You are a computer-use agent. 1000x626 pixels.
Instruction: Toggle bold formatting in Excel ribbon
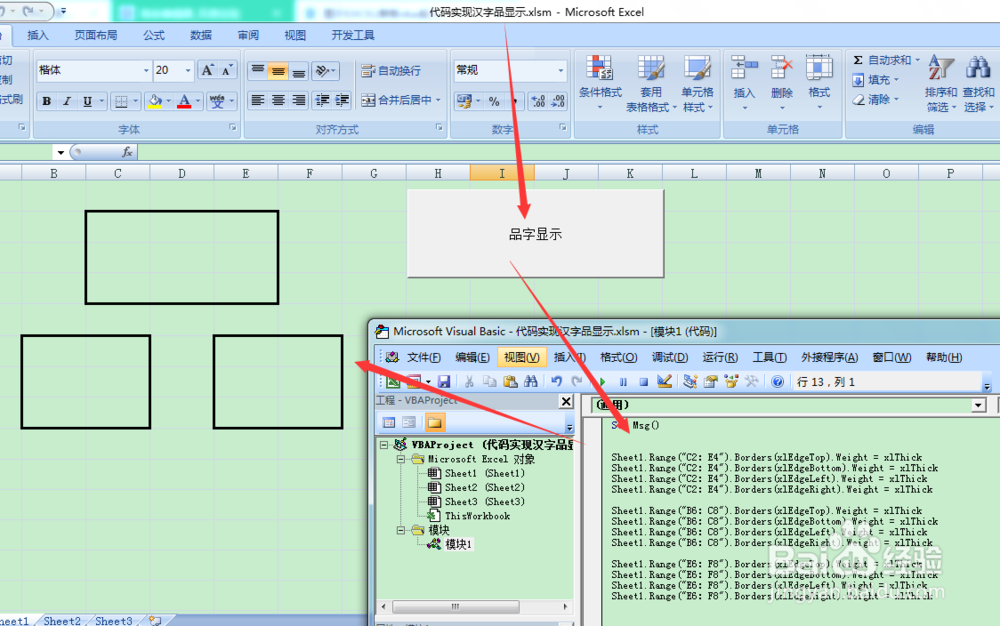point(47,101)
